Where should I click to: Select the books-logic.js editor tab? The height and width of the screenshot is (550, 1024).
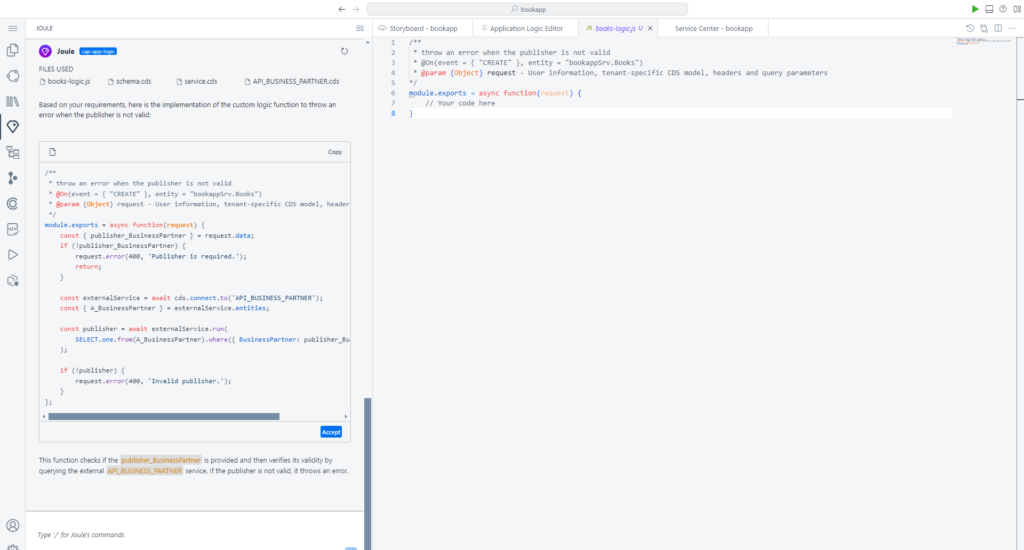[x=614, y=29]
